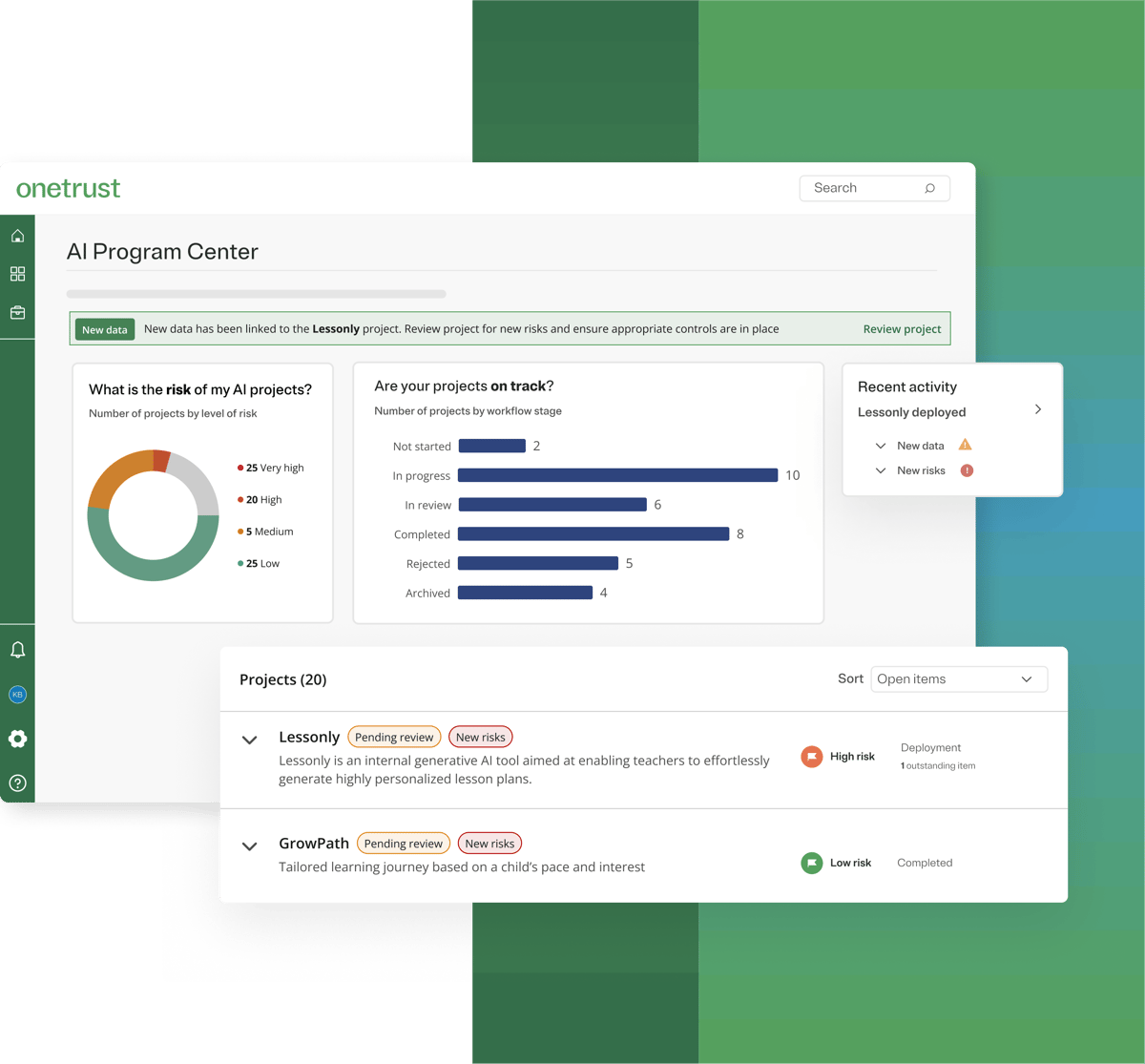
Task: Click the KB user avatar in sidebar
Action: point(17,695)
